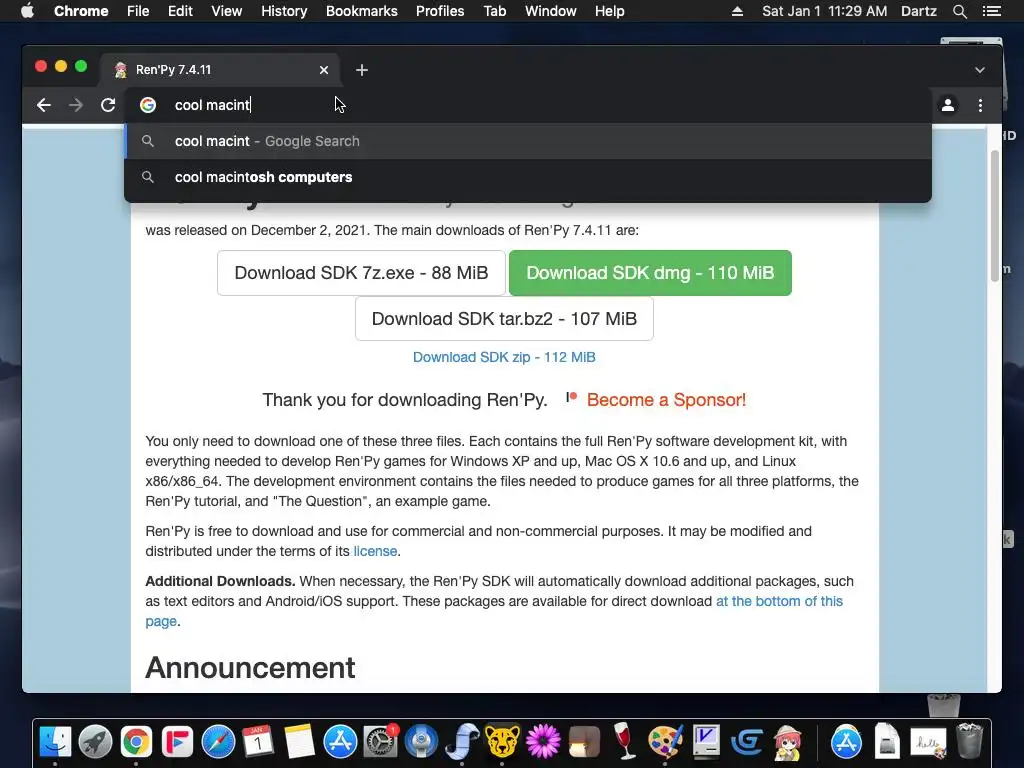
Task: Open the scroll-shaped script app dock icon
Action: [x=462, y=742]
